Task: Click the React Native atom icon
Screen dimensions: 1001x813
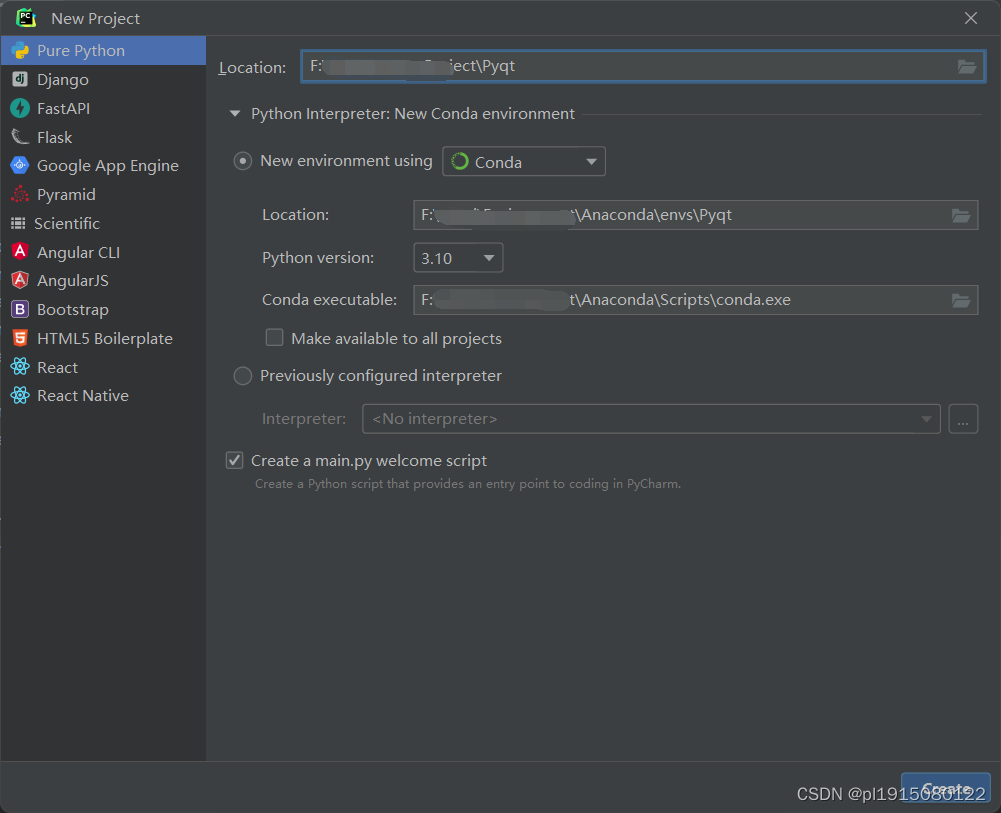Action: coord(20,395)
